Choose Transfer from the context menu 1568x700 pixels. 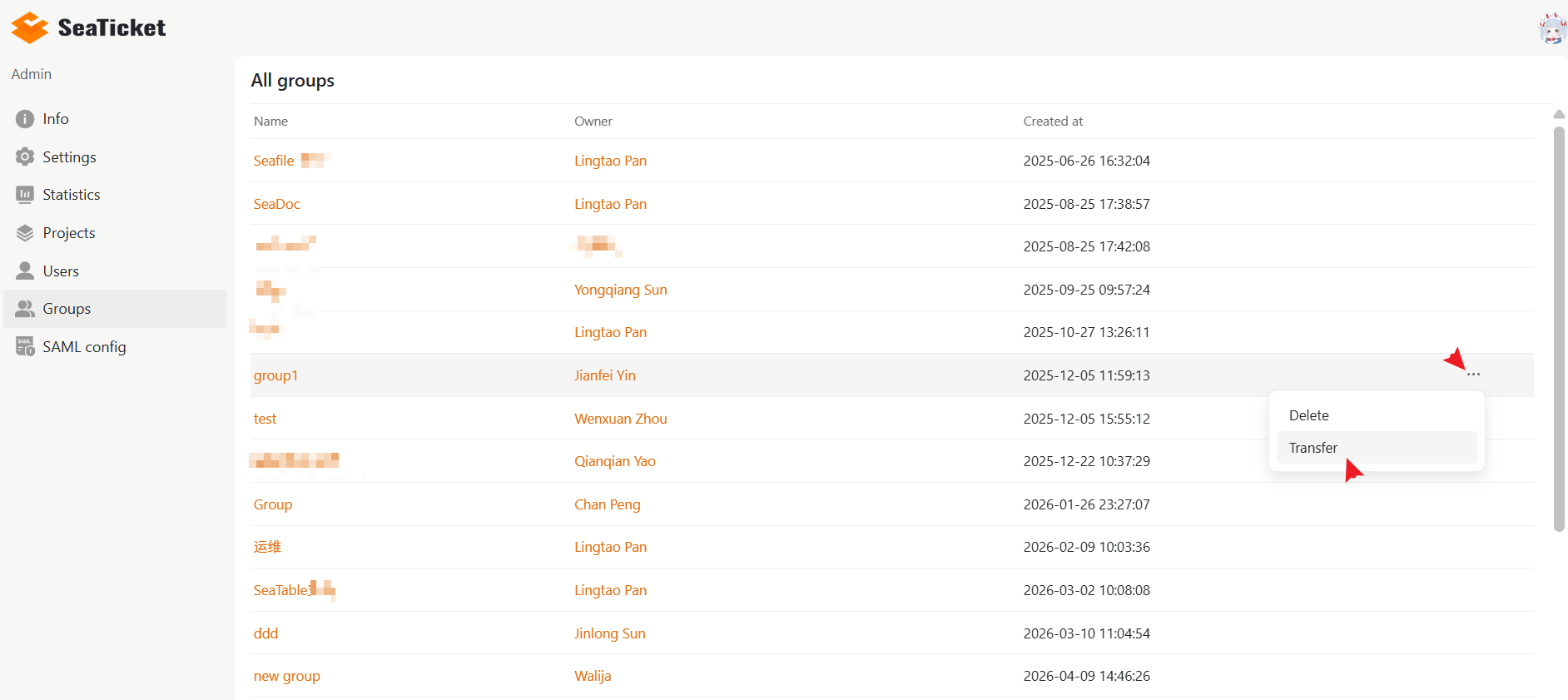(x=1377, y=448)
